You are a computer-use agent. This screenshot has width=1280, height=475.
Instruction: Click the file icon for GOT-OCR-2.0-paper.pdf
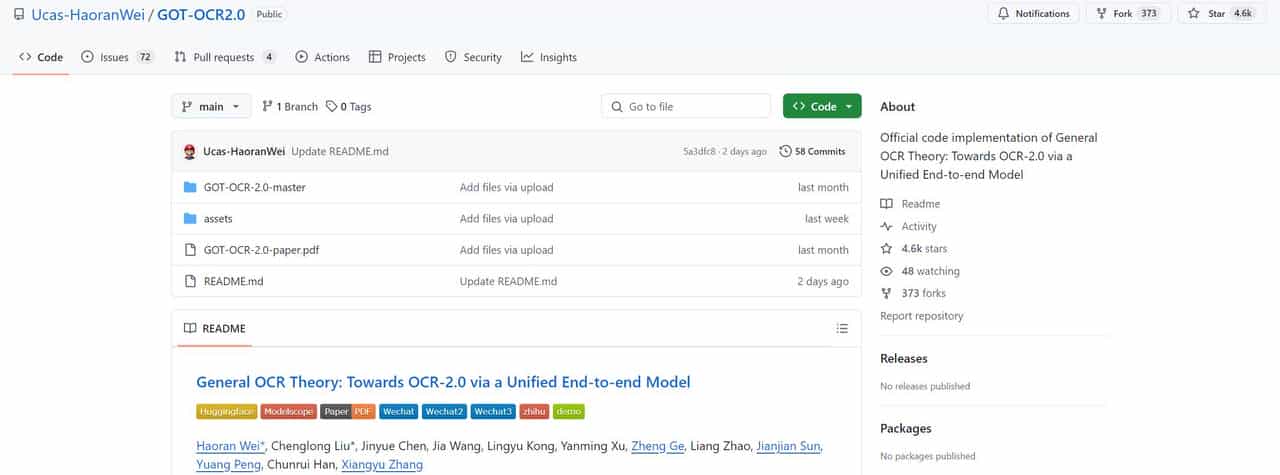pyautogui.click(x=190, y=250)
